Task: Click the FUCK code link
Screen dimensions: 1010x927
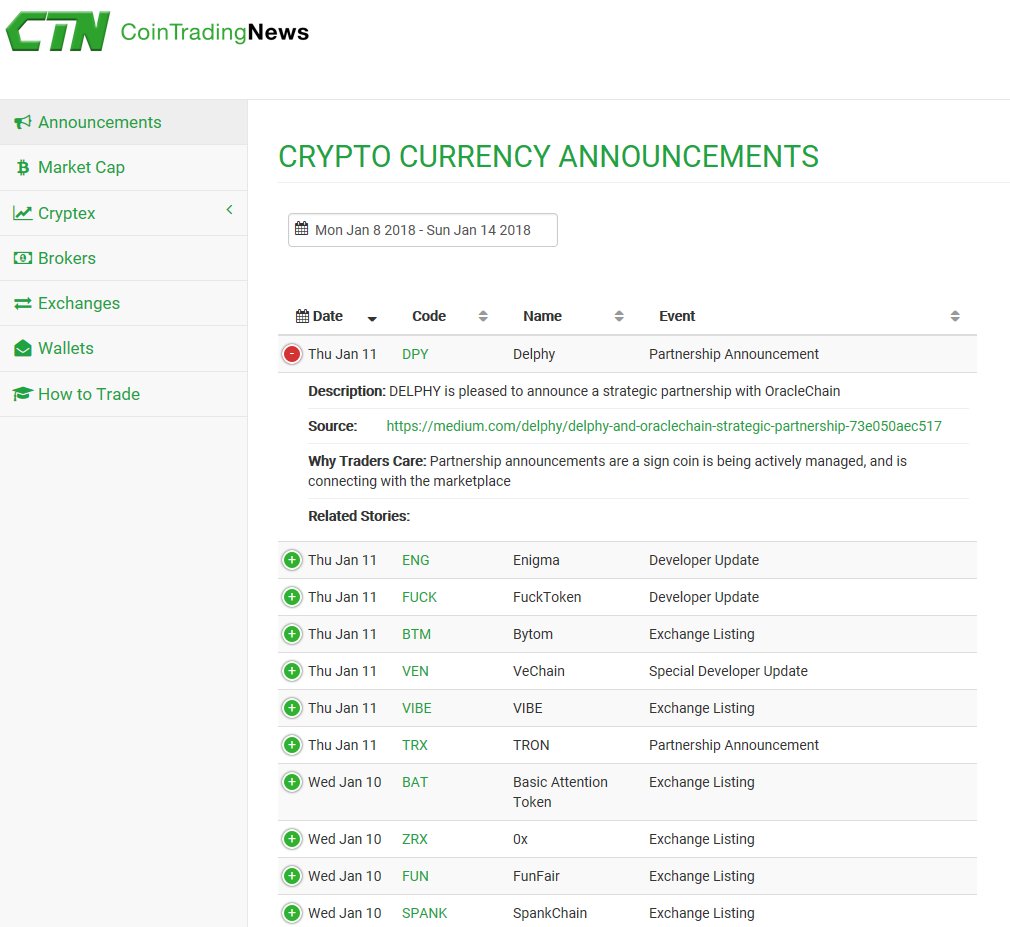Action: click(x=419, y=597)
